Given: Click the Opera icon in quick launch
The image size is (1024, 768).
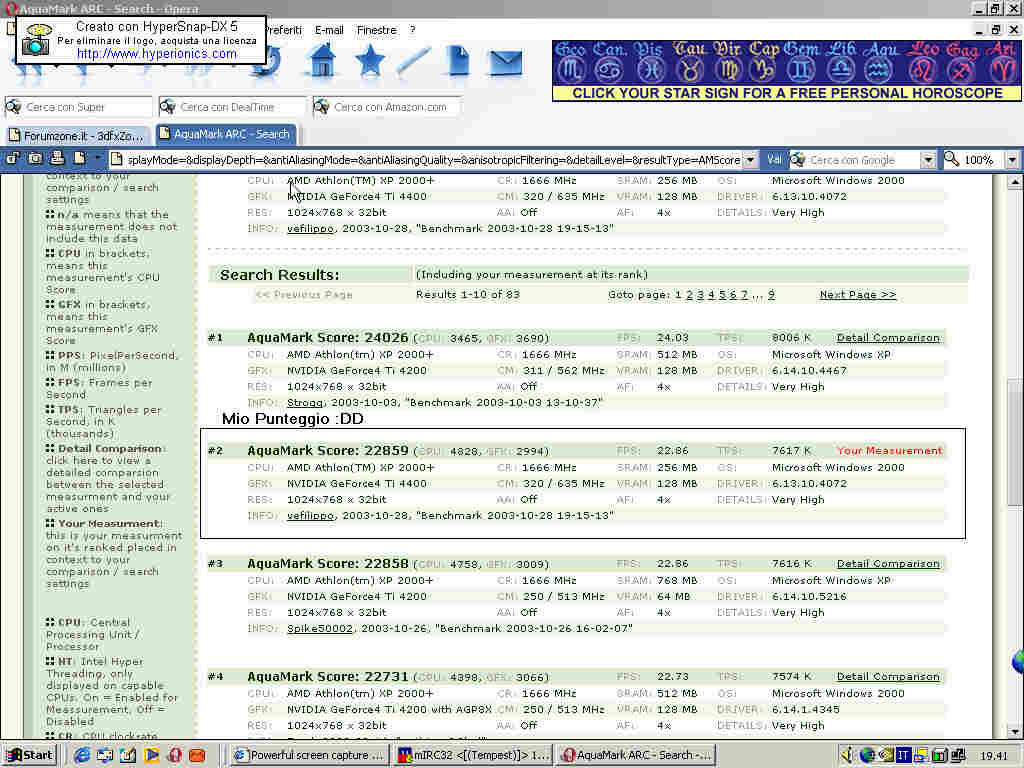Looking at the screenshot, I should pyautogui.click(x=174, y=756).
